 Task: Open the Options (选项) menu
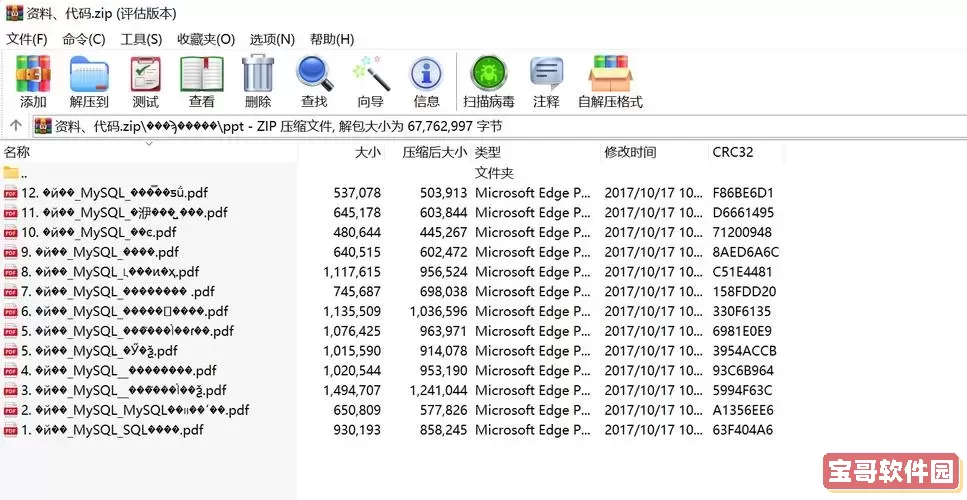coord(272,39)
